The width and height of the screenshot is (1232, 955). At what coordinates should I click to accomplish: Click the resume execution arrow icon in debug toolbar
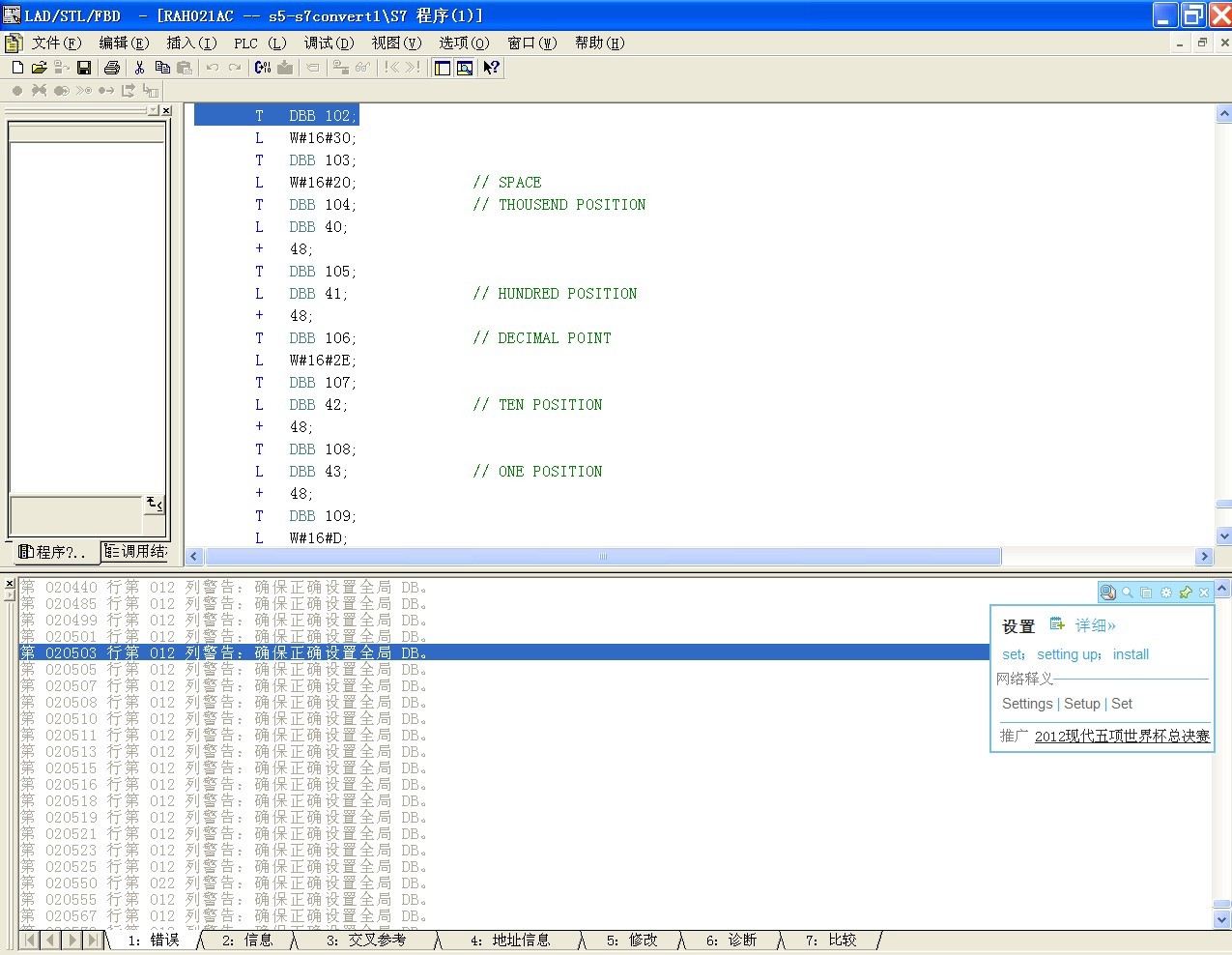106,91
